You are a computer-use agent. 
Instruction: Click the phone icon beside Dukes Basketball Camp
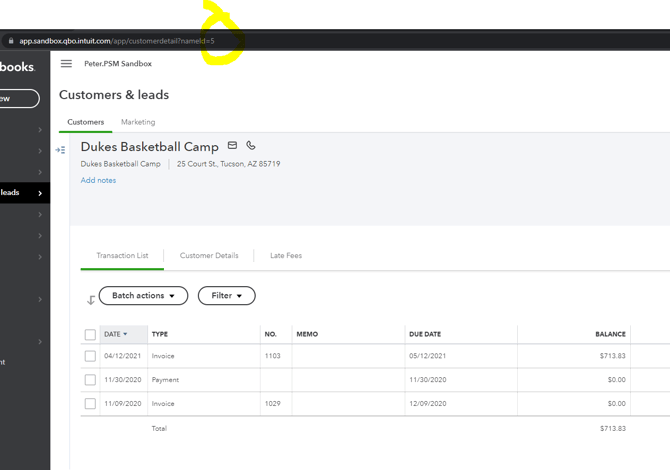tap(251, 145)
